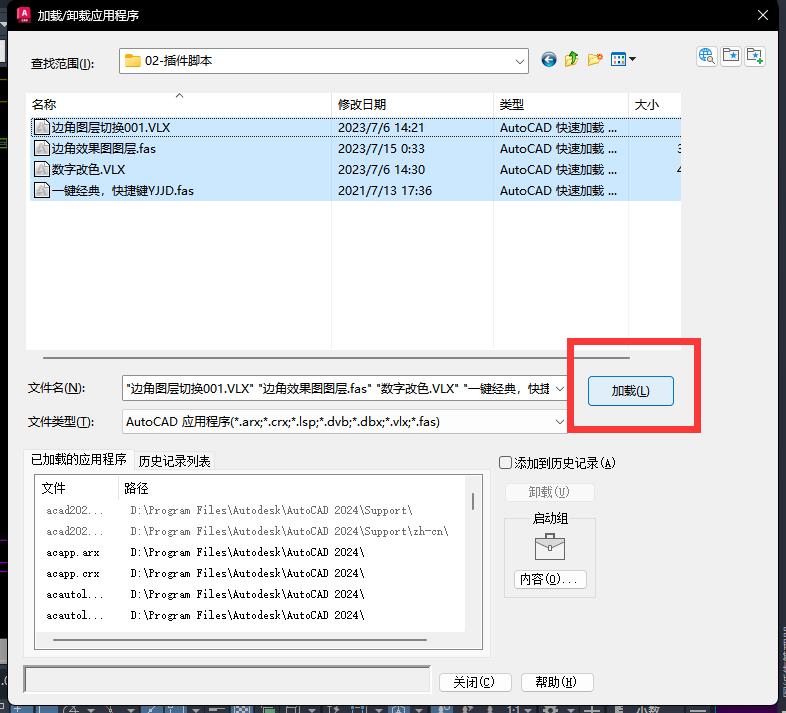Image resolution: width=786 pixels, height=713 pixels.
Task: Sort files by 修改日期 column
Action: [x=412, y=104]
